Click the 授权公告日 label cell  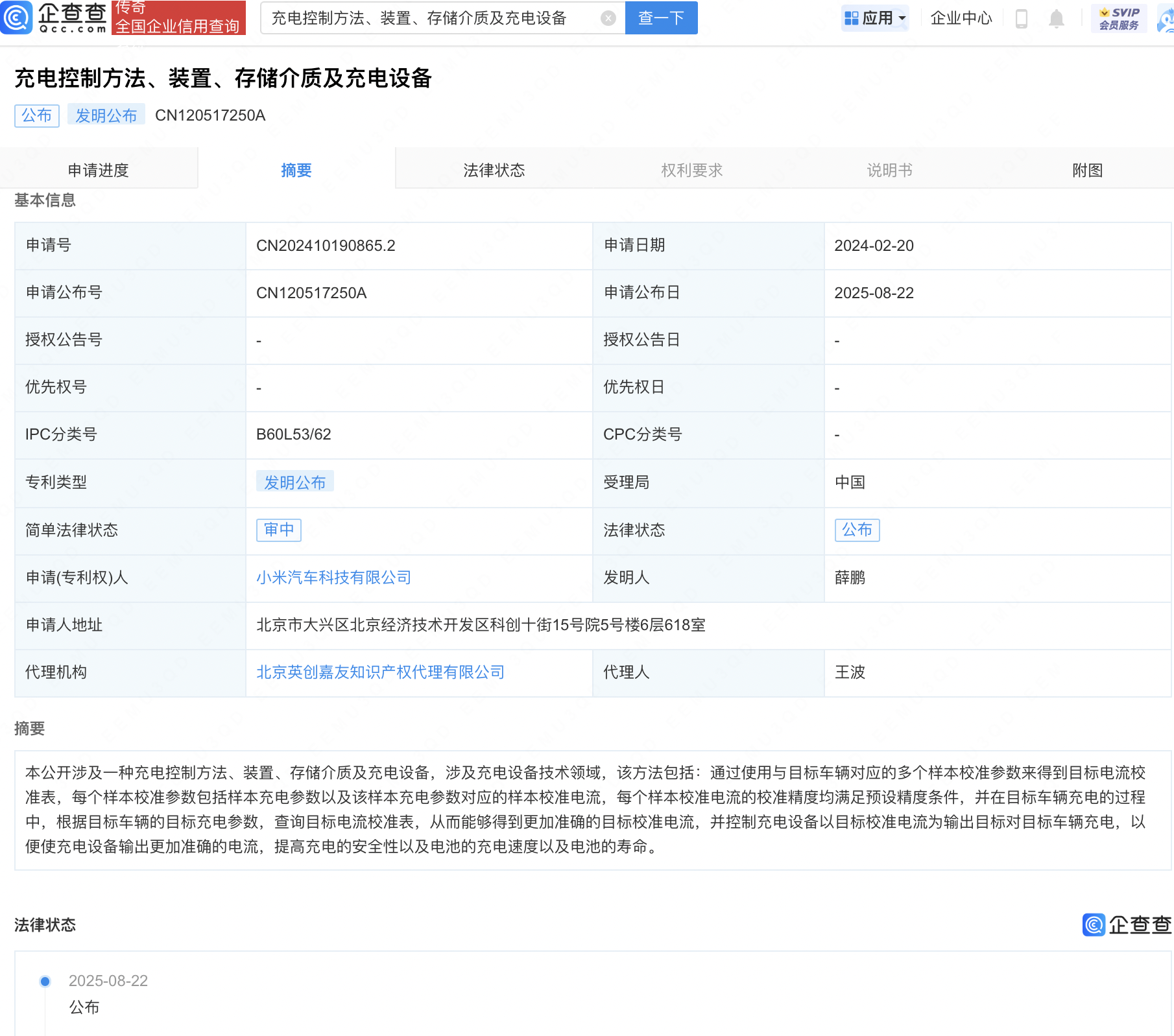[708, 340]
